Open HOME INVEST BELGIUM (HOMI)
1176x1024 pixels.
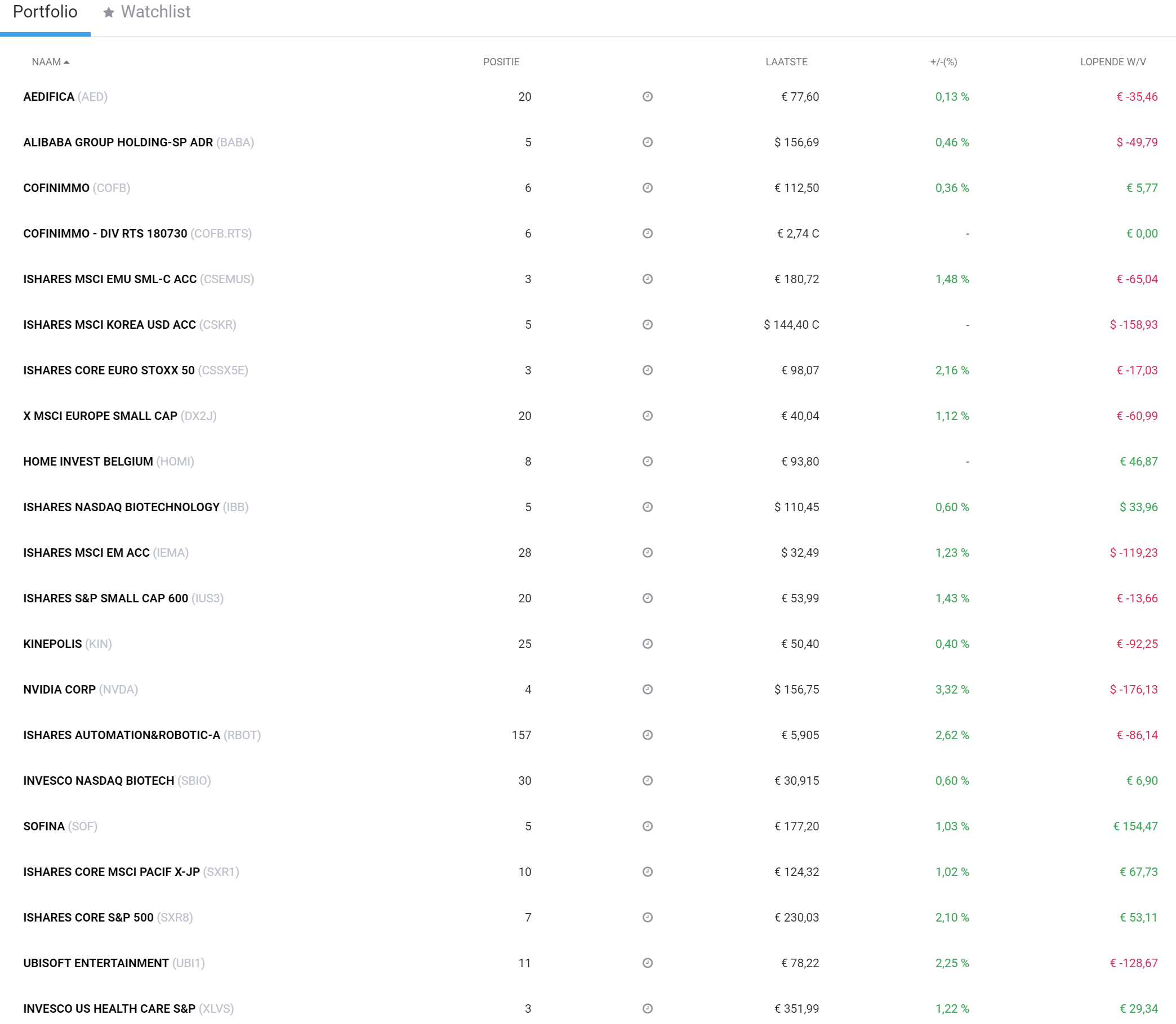pos(109,462)
